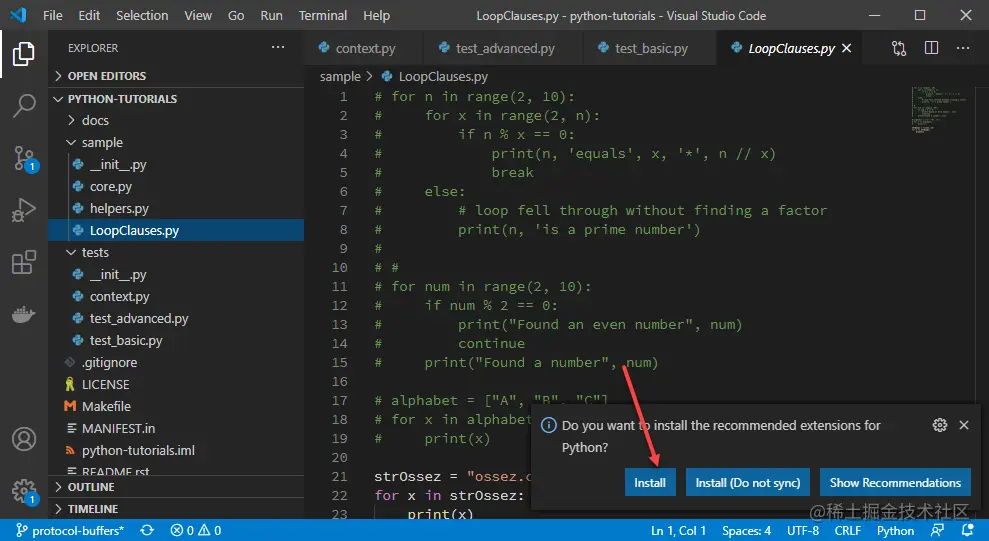The image size is (989, 541).
Task: Click Show Recommendations button
Action: coord(895,482)
